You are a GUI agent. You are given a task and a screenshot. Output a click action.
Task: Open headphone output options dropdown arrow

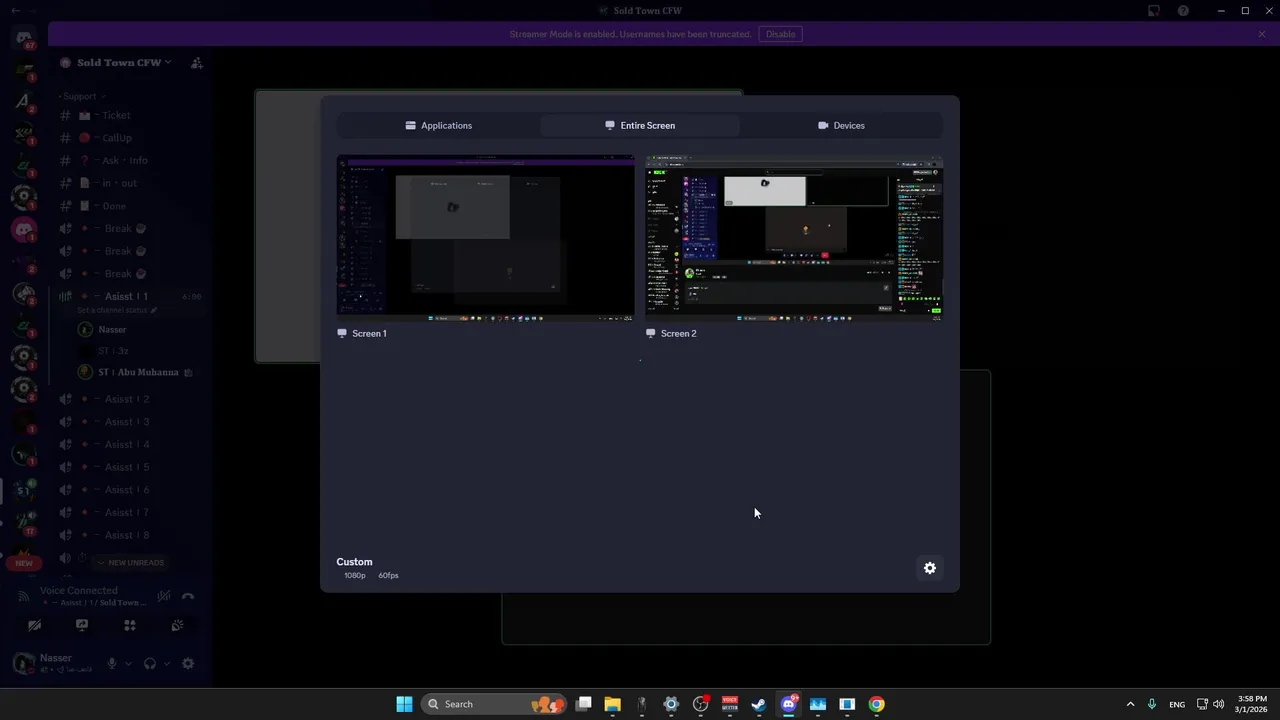pyautogui.click(x=166, y=663)
